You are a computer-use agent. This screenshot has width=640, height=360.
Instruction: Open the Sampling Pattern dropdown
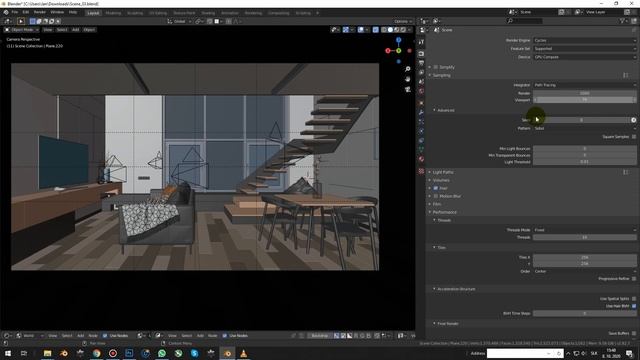584,128
